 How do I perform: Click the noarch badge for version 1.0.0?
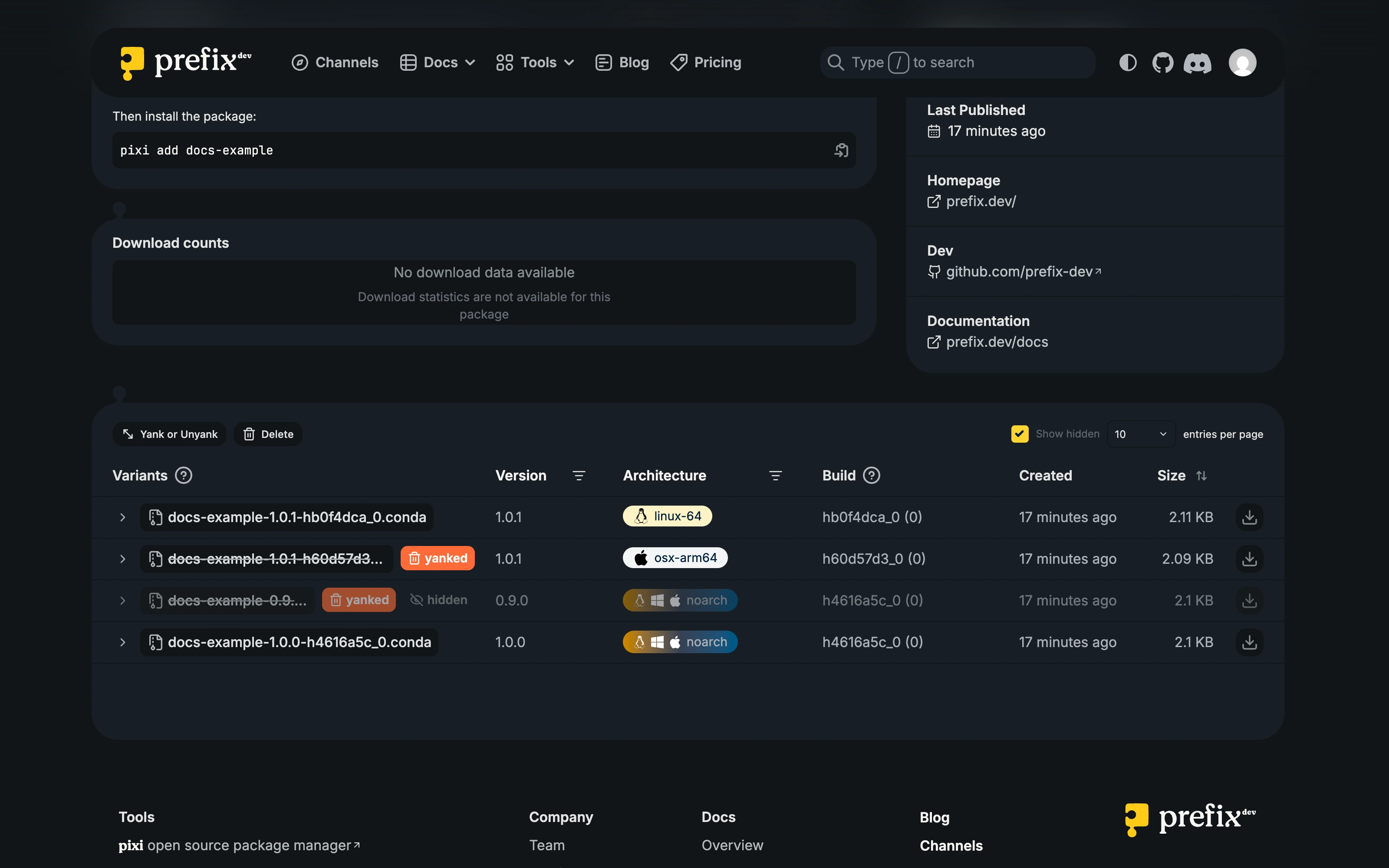point(680,642)
